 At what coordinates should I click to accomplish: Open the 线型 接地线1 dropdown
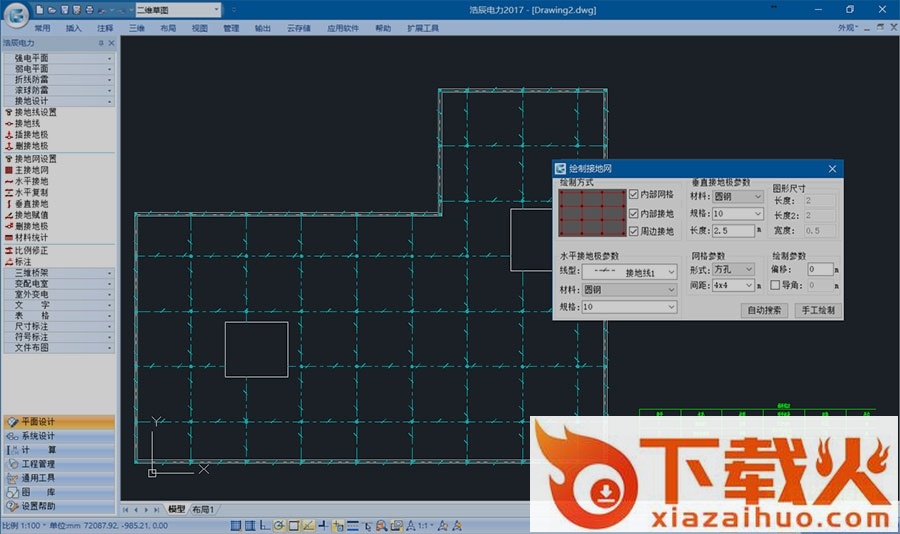[630, 272]
